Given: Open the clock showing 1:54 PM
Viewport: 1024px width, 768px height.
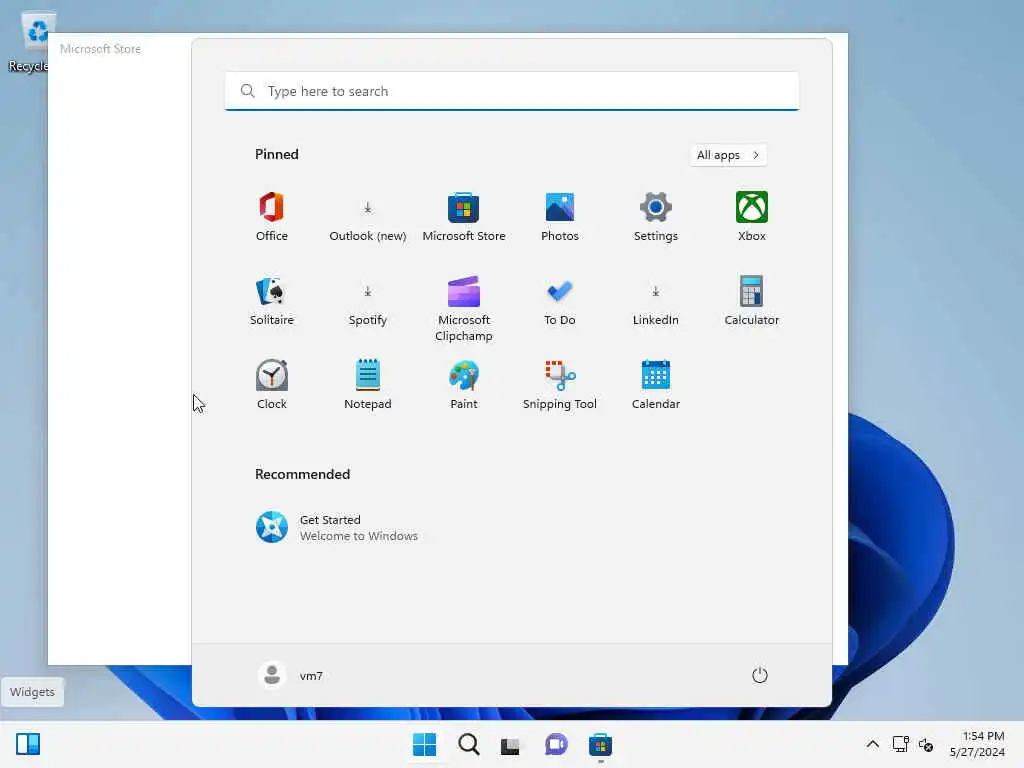Looking at the screenshot, I should click(x=977, y=744).
